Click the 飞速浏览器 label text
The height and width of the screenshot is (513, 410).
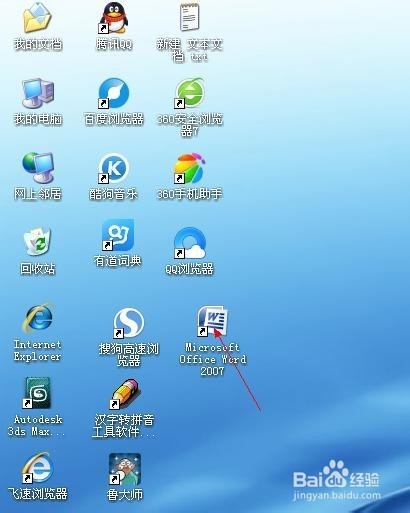point(38,494)
